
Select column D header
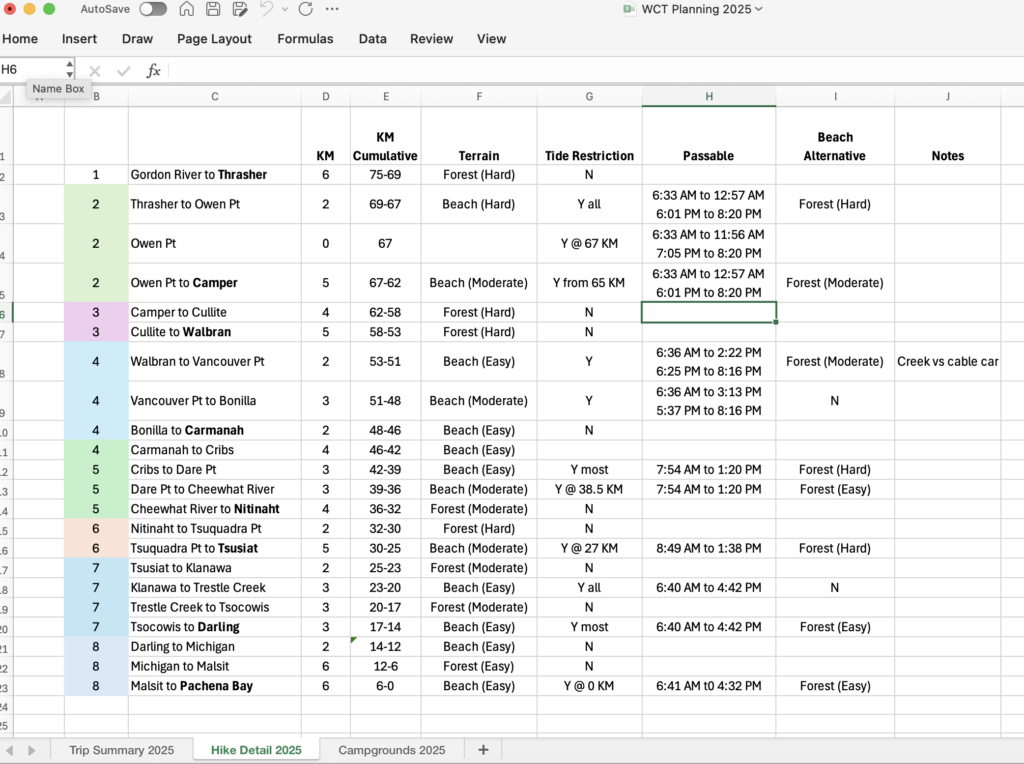click(325, 97)
